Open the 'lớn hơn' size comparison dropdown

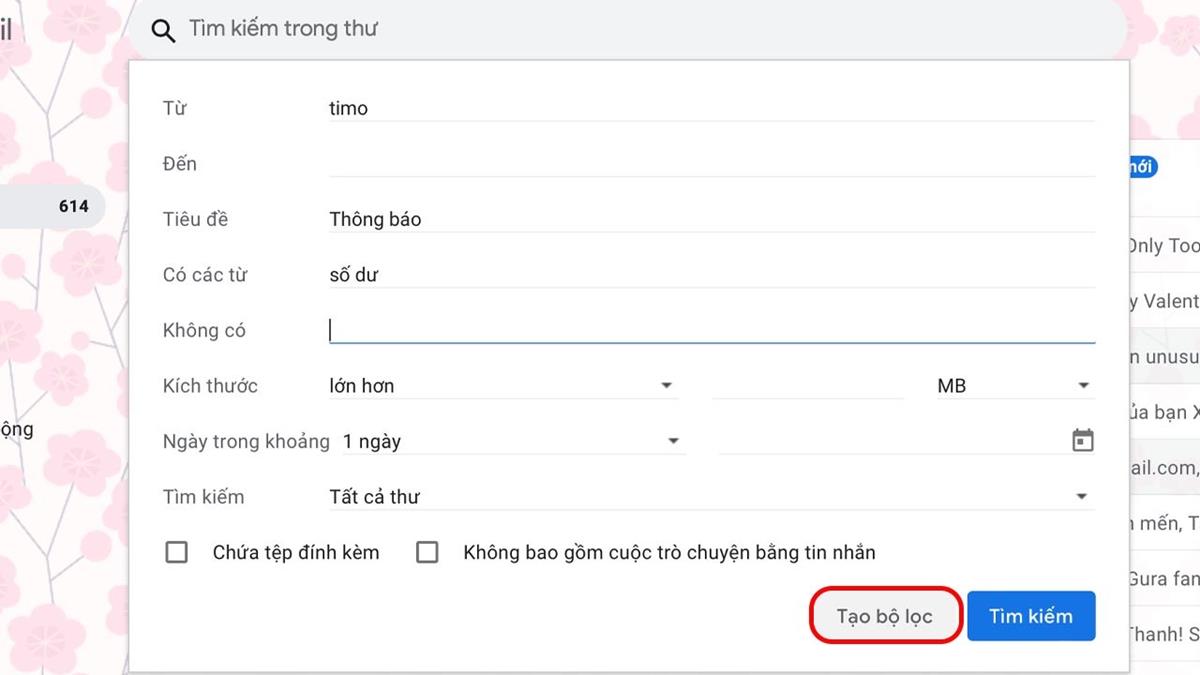point(502,386)
